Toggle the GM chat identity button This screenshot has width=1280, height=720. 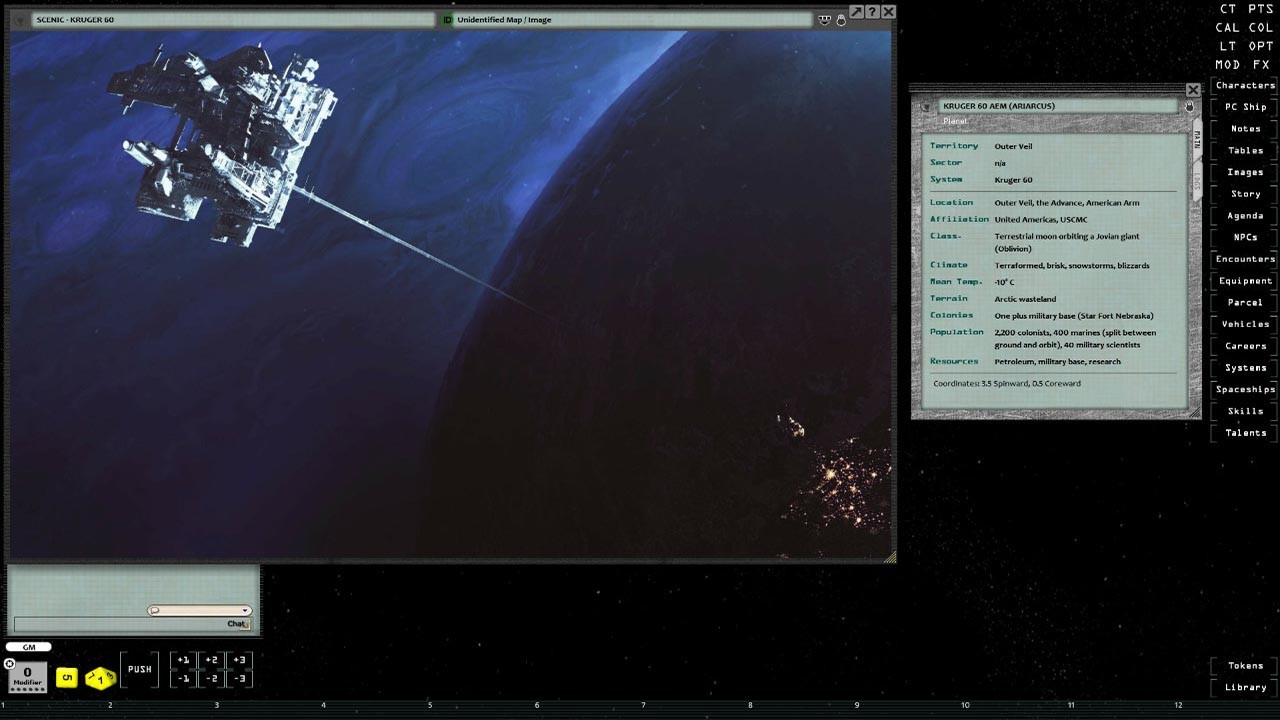(28, 648)
